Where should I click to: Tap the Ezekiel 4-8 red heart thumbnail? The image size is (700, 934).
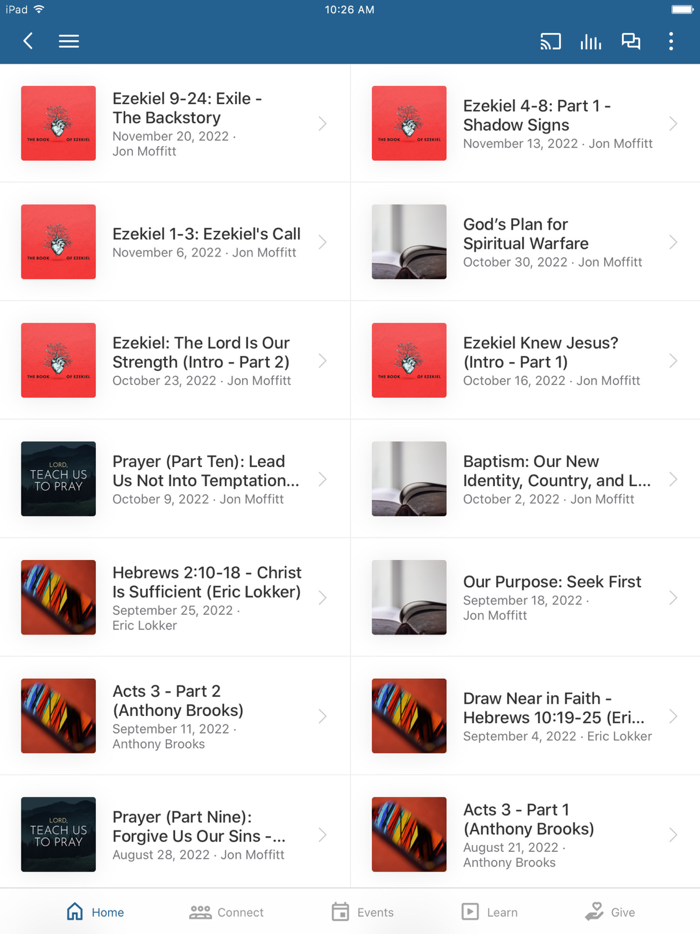pyautogui.click(x=409, y=123)
